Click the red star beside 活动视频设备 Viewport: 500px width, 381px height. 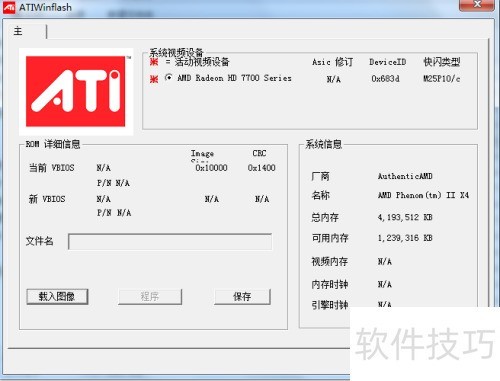point(154,62)
